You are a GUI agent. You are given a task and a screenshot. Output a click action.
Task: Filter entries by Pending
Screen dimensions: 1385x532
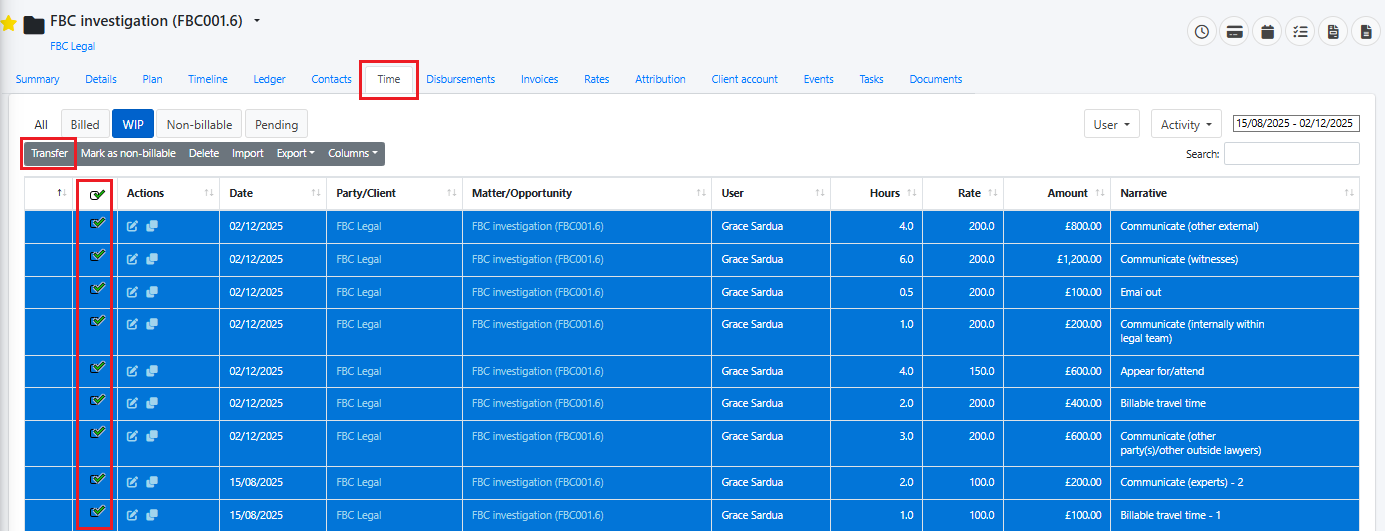tap(276, 125)
